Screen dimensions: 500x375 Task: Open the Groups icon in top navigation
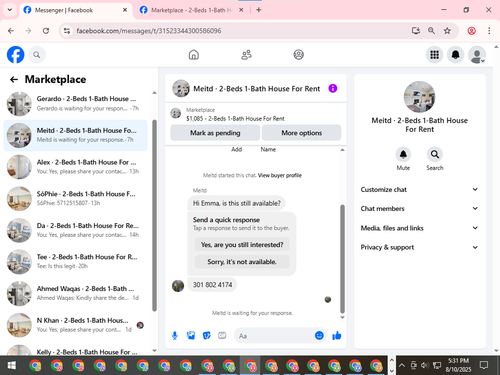(x=299, y=55)
